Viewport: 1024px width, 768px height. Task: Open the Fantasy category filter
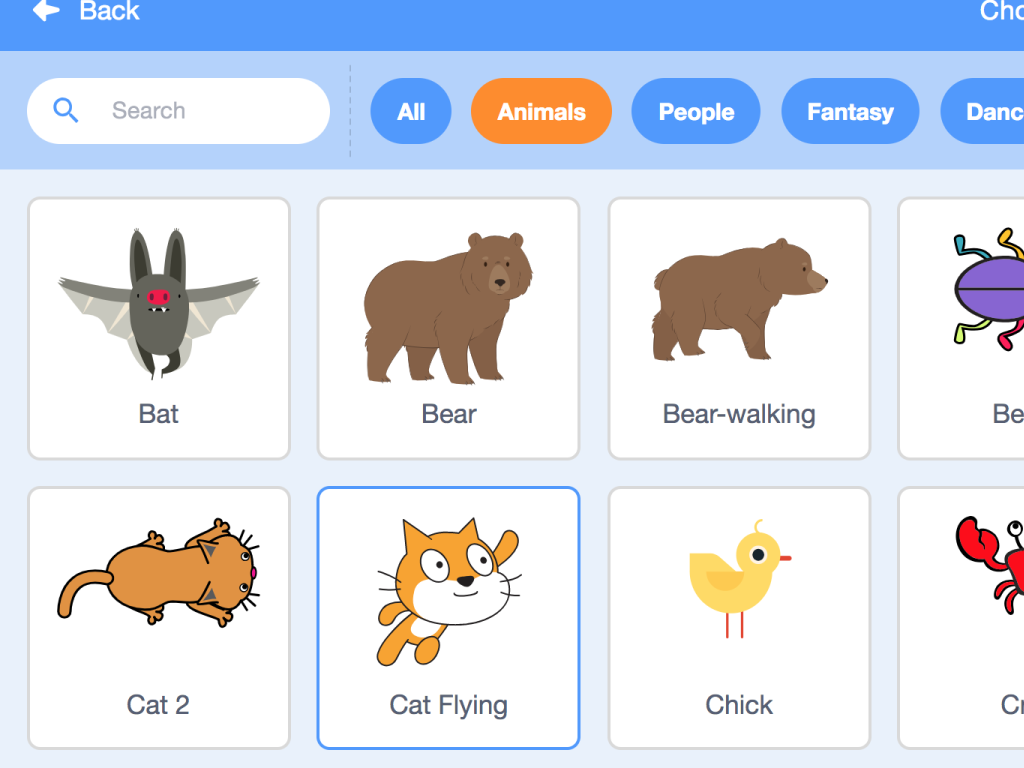point(850,111)
